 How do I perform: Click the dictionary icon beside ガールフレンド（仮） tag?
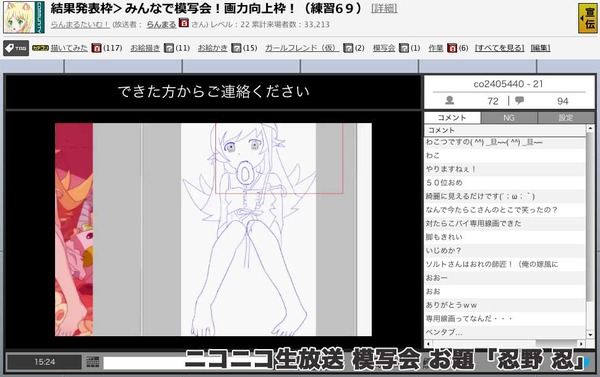(348, 48)
